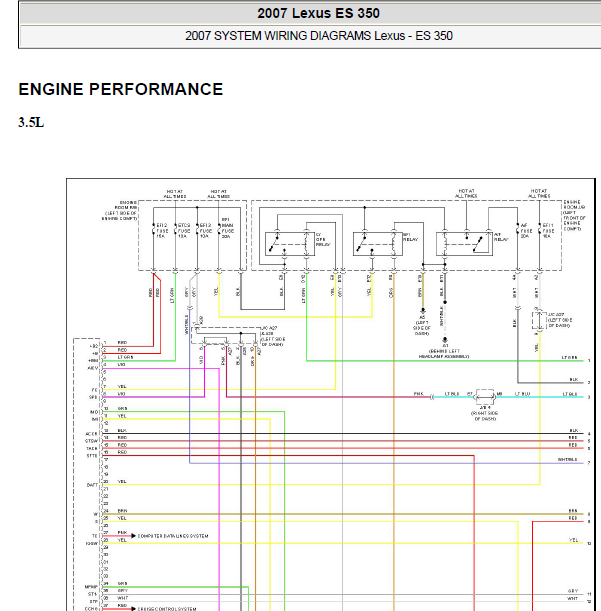Image resolution: width=601 pixels, height=611 pixels.
Task: Click the C/OPN RELAY label
Action: click(323, 240)
